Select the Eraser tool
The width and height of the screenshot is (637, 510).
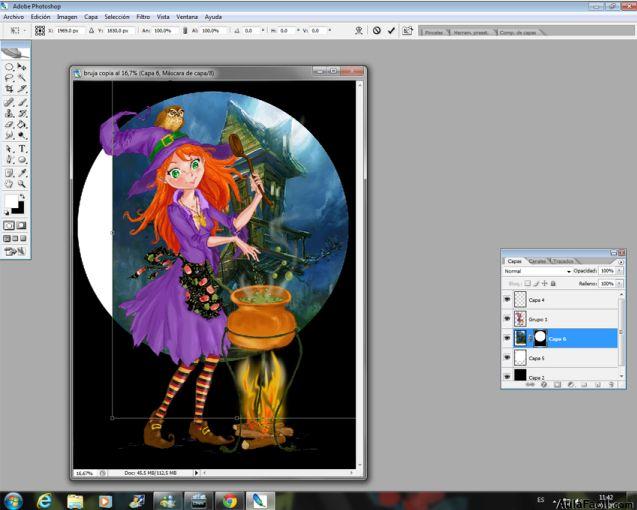click(x=9, y=124)
